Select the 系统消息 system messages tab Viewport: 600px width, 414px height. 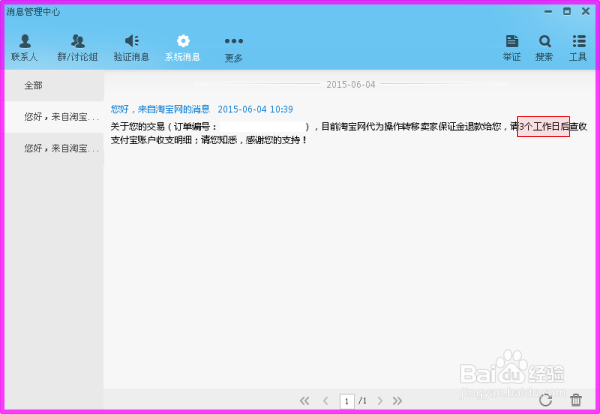183,48
